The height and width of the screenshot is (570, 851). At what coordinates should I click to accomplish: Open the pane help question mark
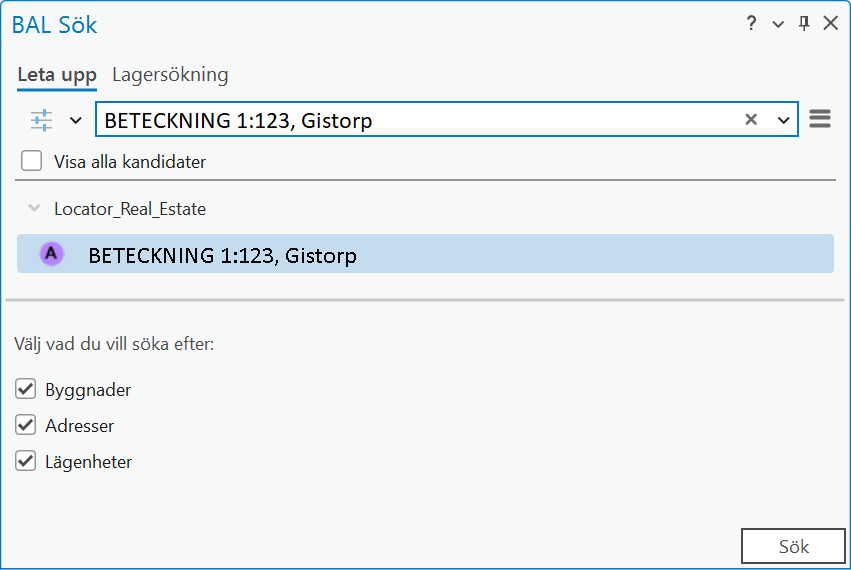pos(752,24)
